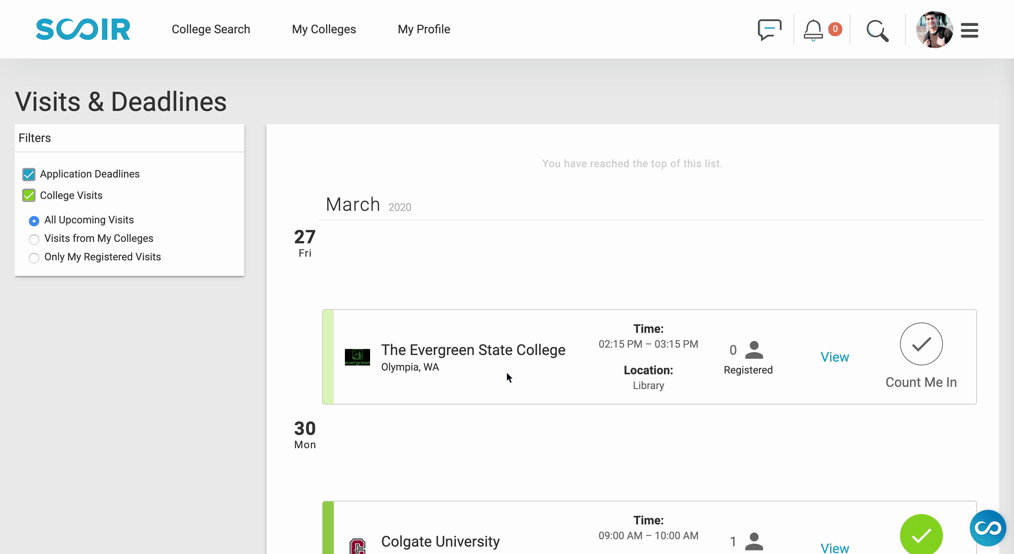Click The Evergreen State College logo

(357, 357)
